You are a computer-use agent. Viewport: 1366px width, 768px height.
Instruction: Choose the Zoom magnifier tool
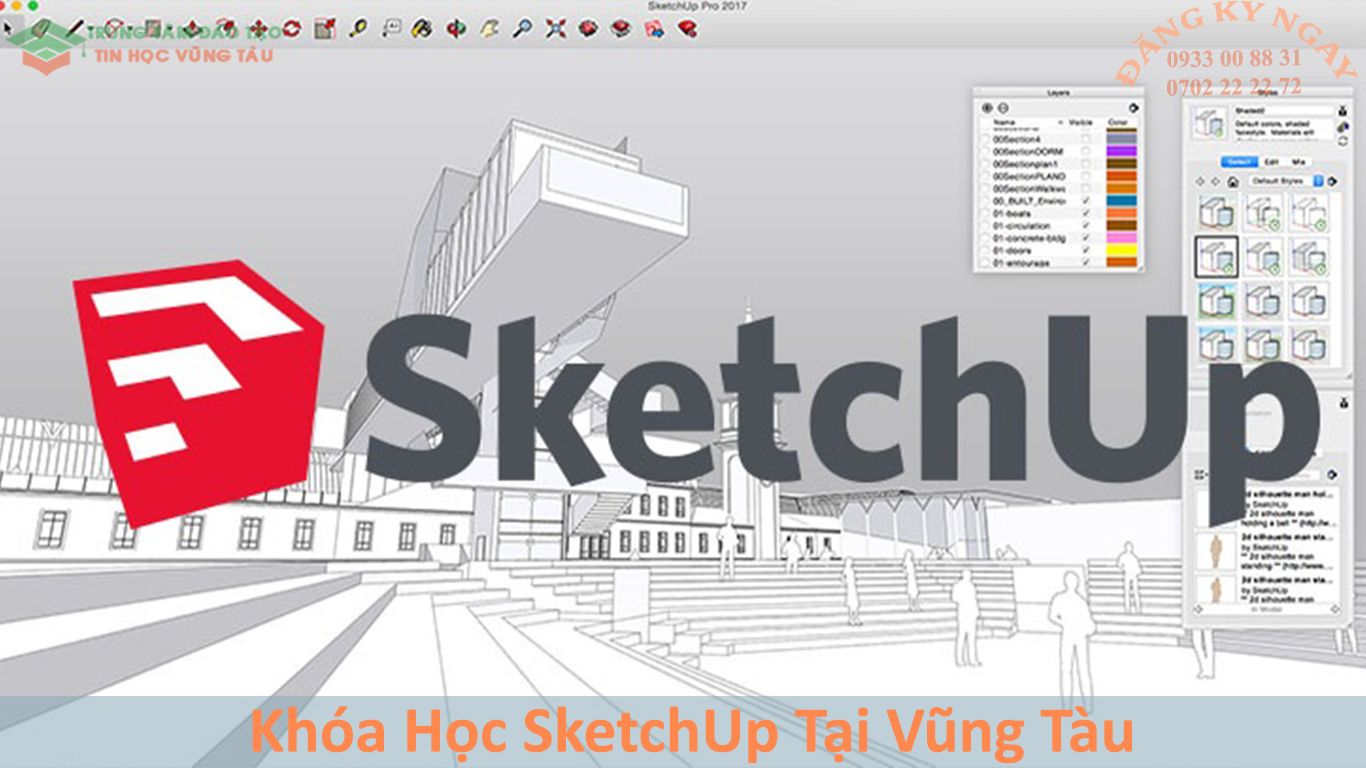pyautogui.click(x=522, y=28)
